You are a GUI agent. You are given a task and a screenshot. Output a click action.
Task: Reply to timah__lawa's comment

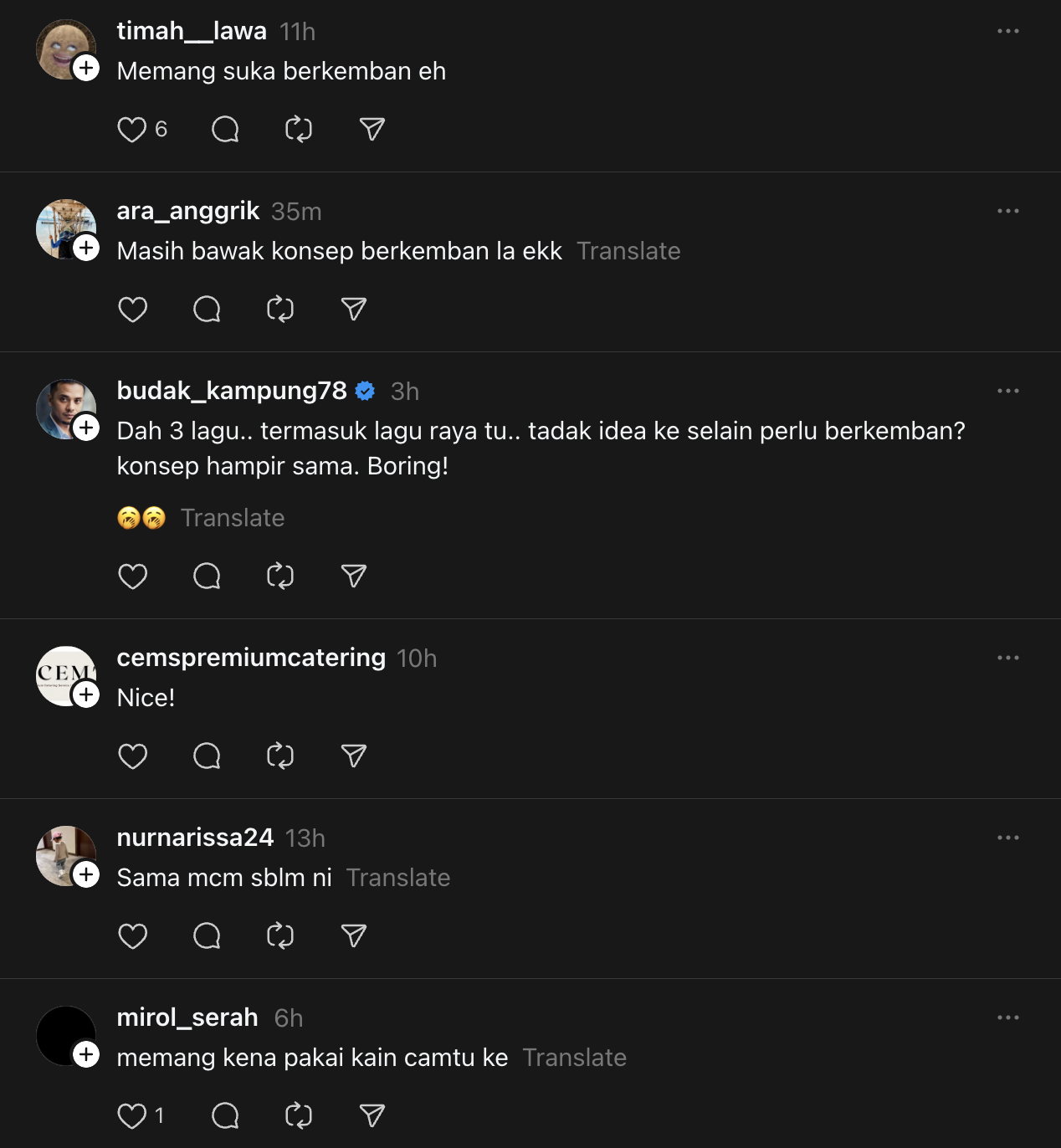pos(225,130)
